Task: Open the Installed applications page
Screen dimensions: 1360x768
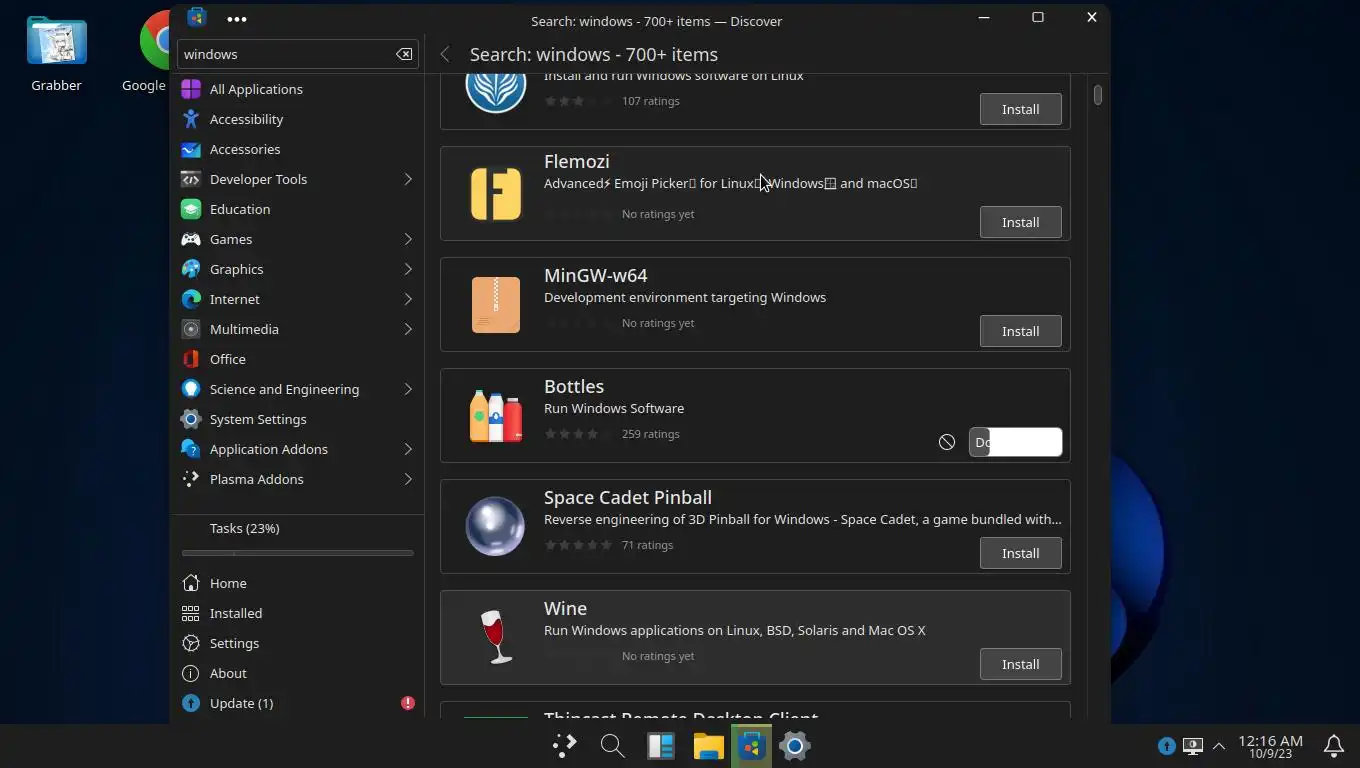Action: point(297,613)
